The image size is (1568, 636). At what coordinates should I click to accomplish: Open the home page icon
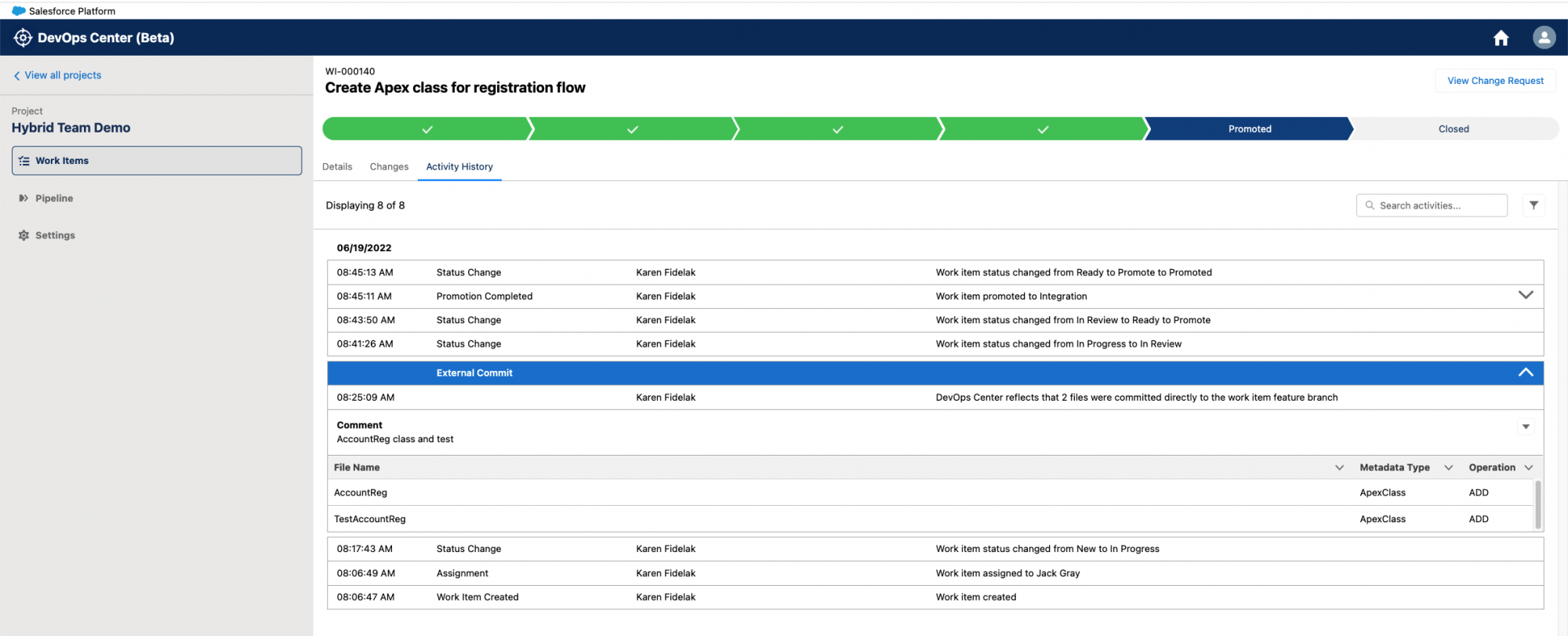(x=1501, y=38)
